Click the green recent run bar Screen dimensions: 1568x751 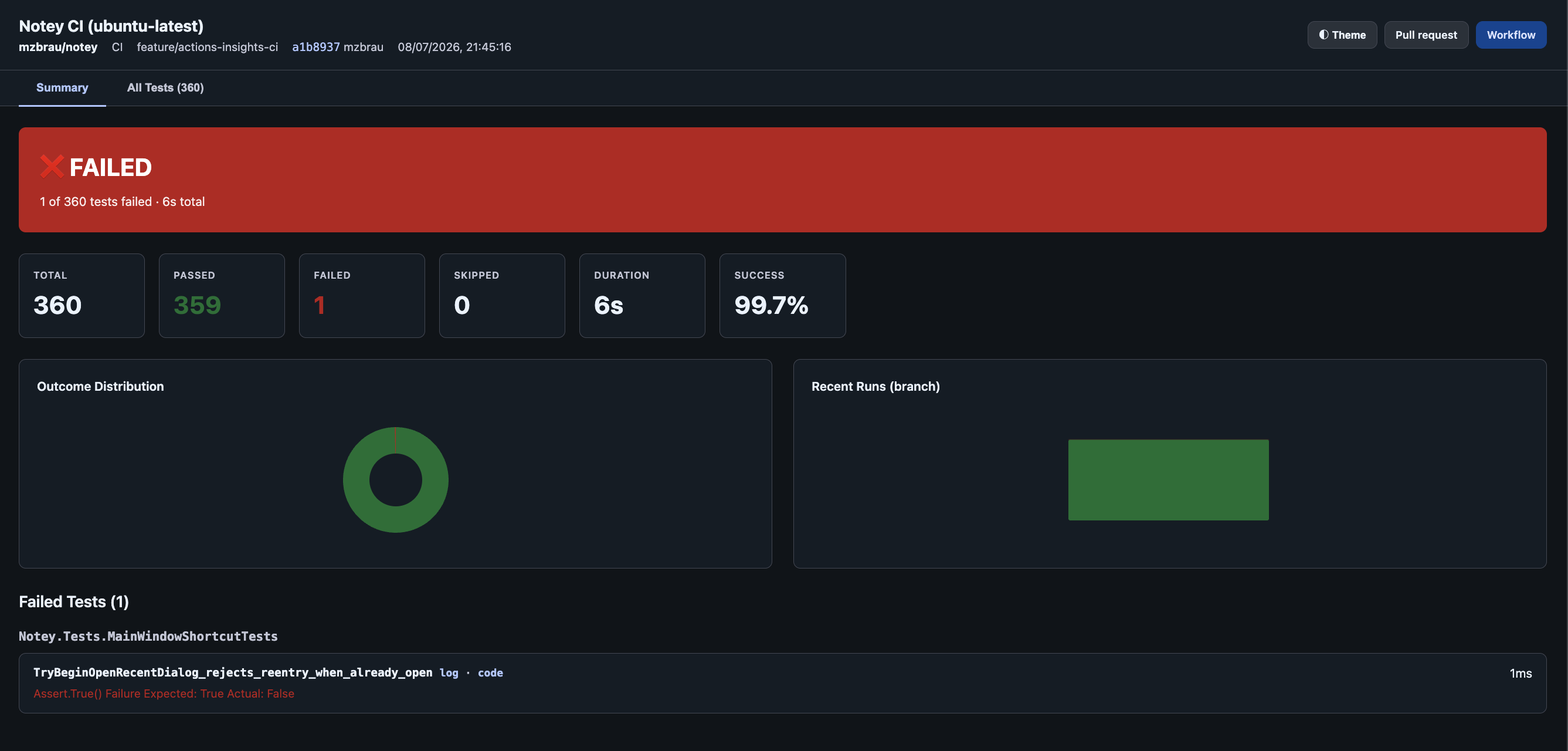[x=1168, y=480]
